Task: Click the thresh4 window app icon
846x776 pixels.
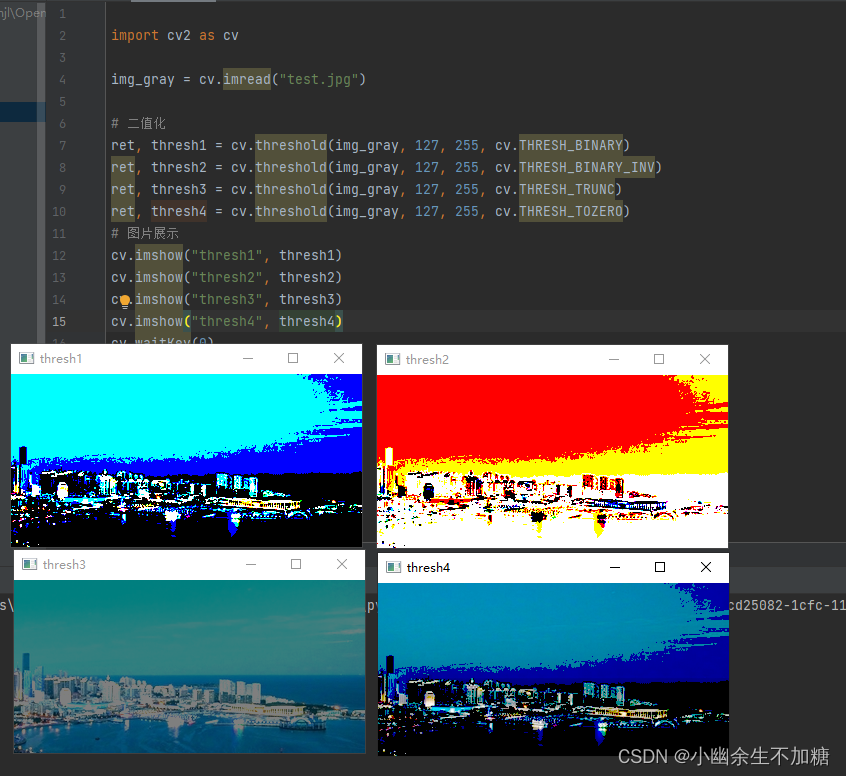Action: [x=394, y=567]
